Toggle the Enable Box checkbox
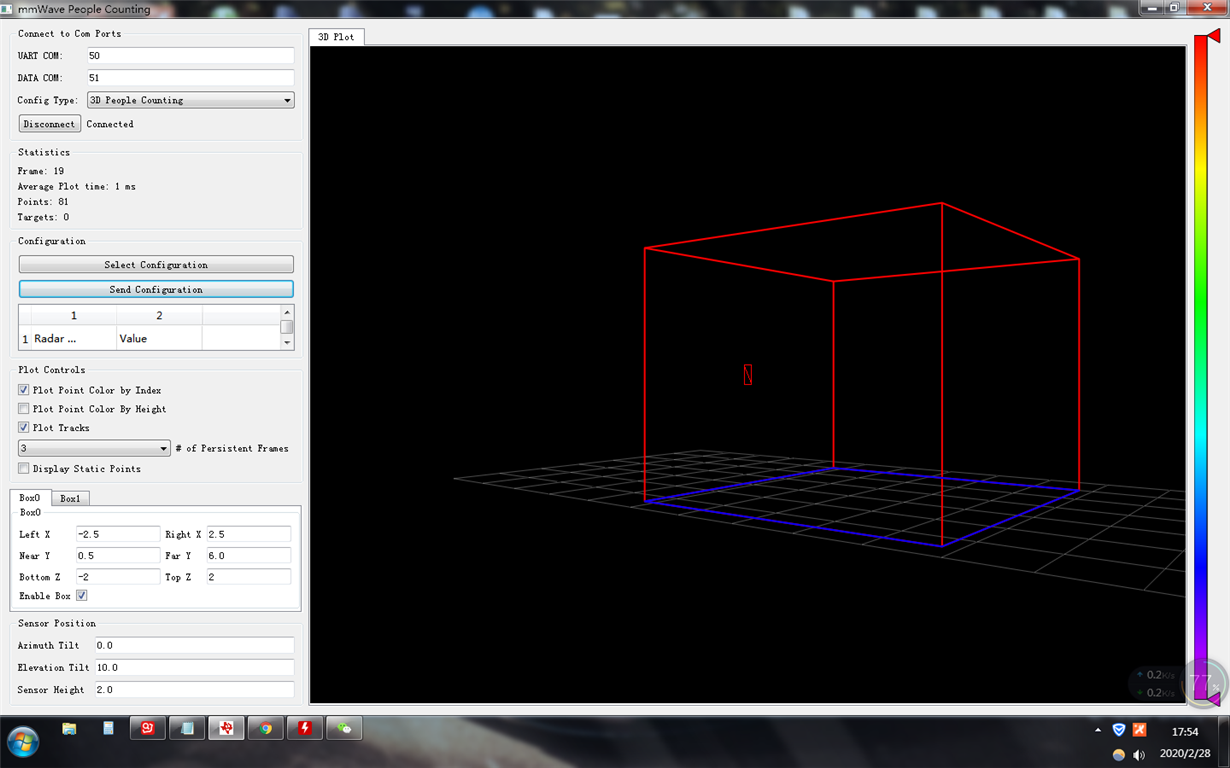 (82, 595)
